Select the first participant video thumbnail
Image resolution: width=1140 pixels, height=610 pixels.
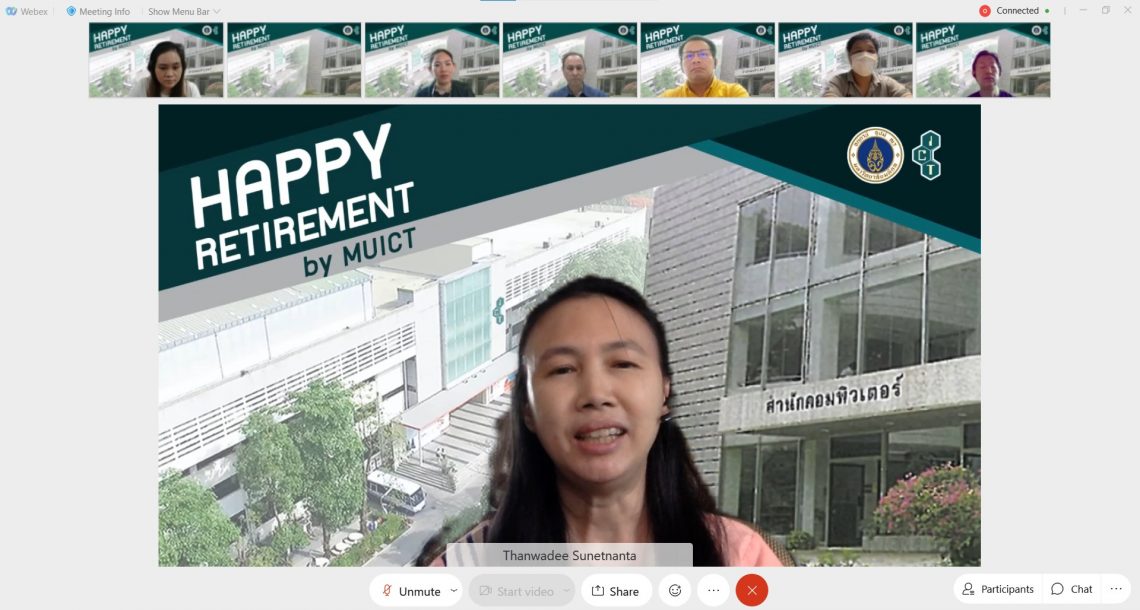coord(156,60)
